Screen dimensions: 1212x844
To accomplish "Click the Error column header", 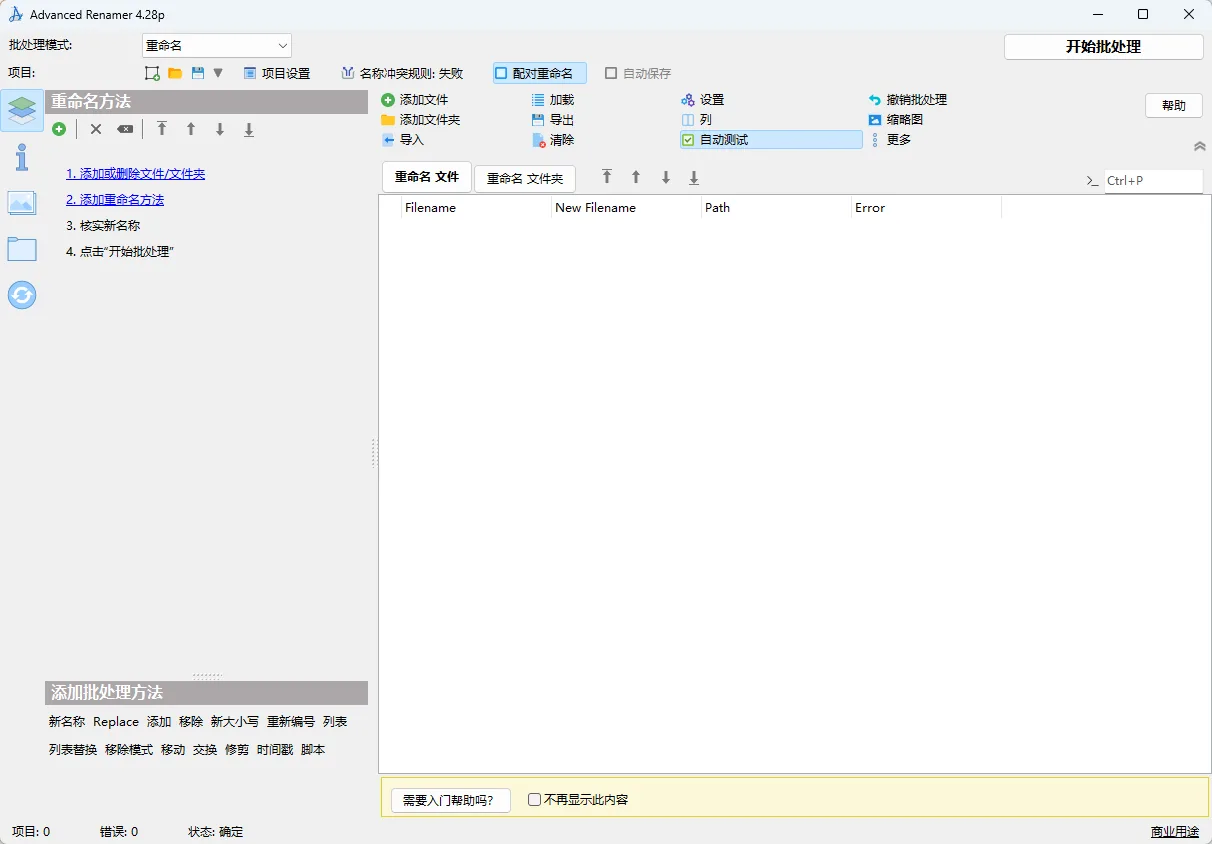I will [x=926, y=208].
